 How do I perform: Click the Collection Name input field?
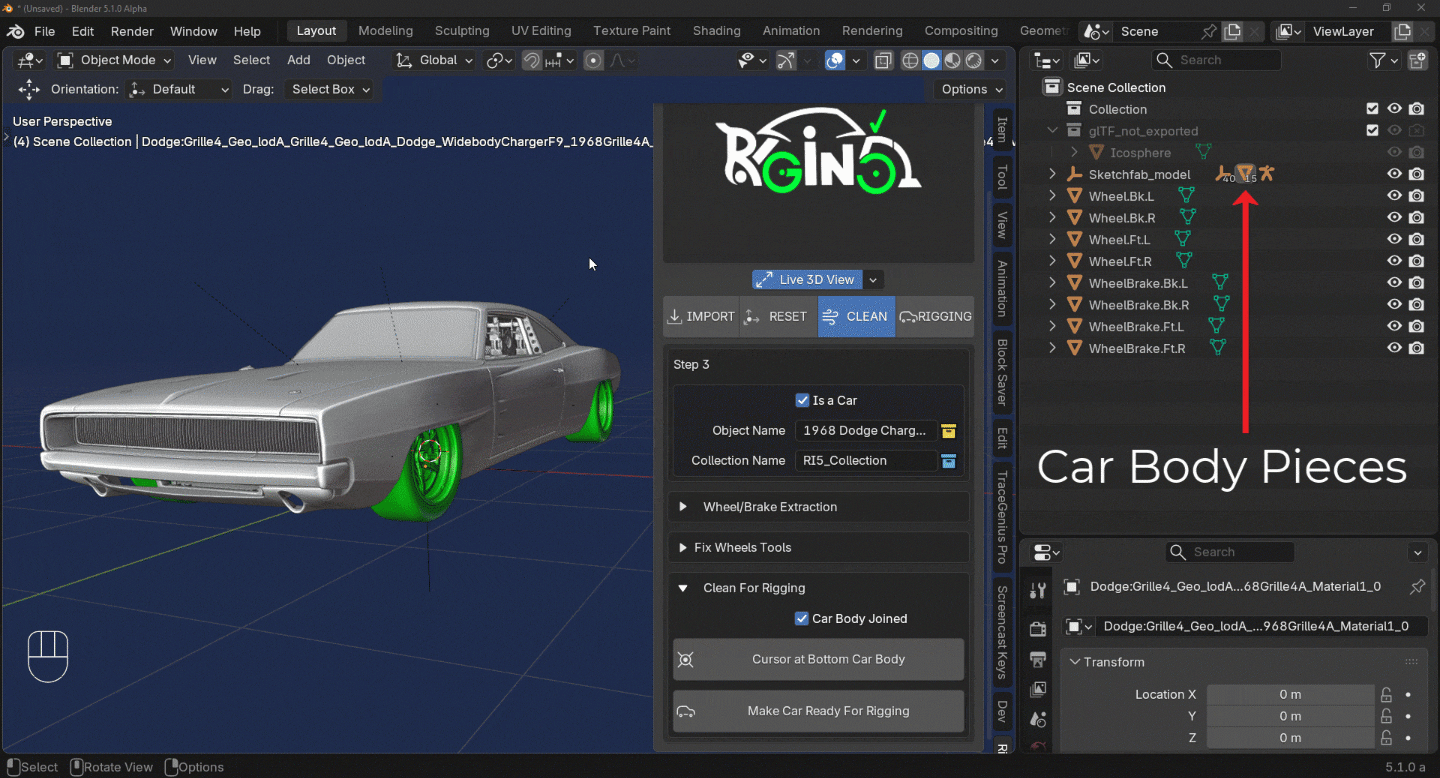(866, 461)
